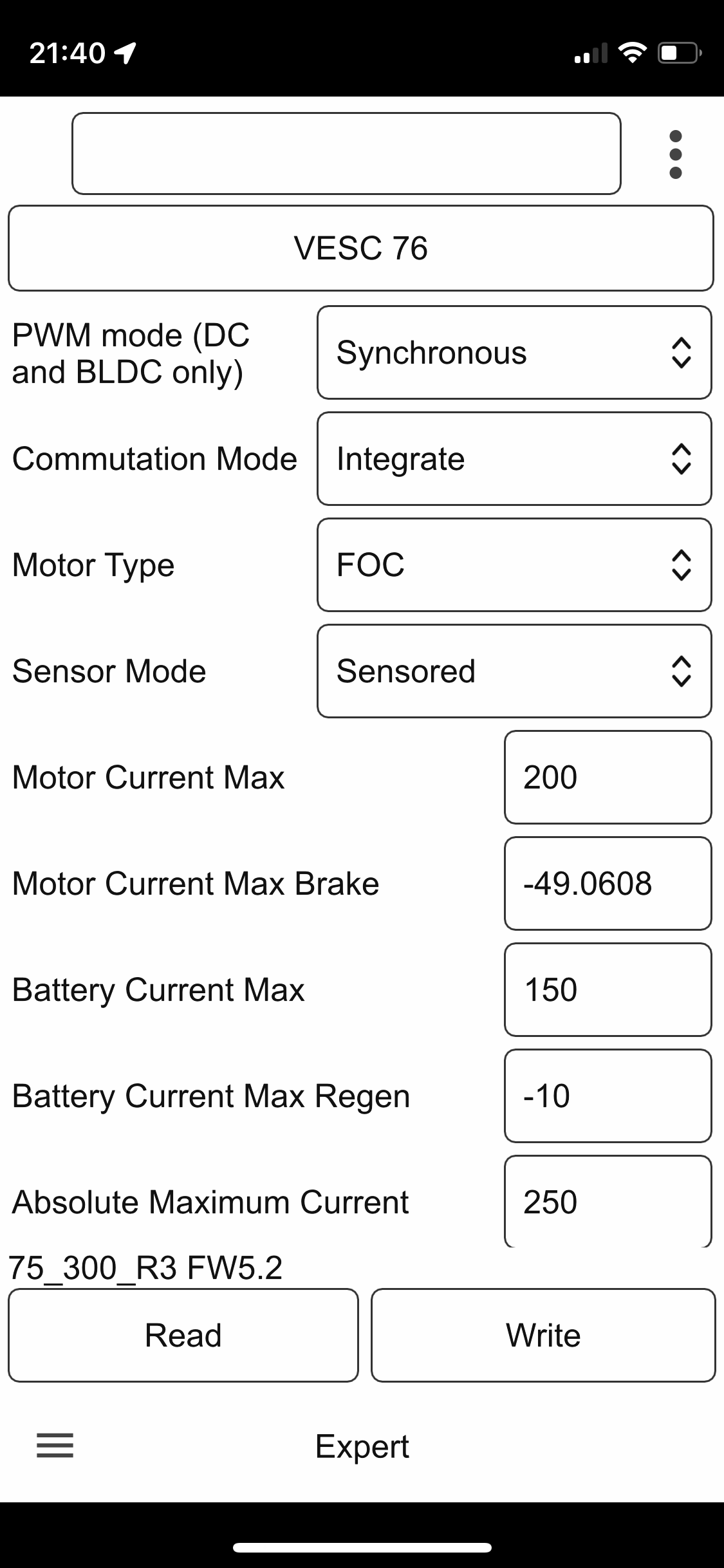Tap the Absolute Maximum Current field
The image size is (724, 1568).
point(608,1201)
